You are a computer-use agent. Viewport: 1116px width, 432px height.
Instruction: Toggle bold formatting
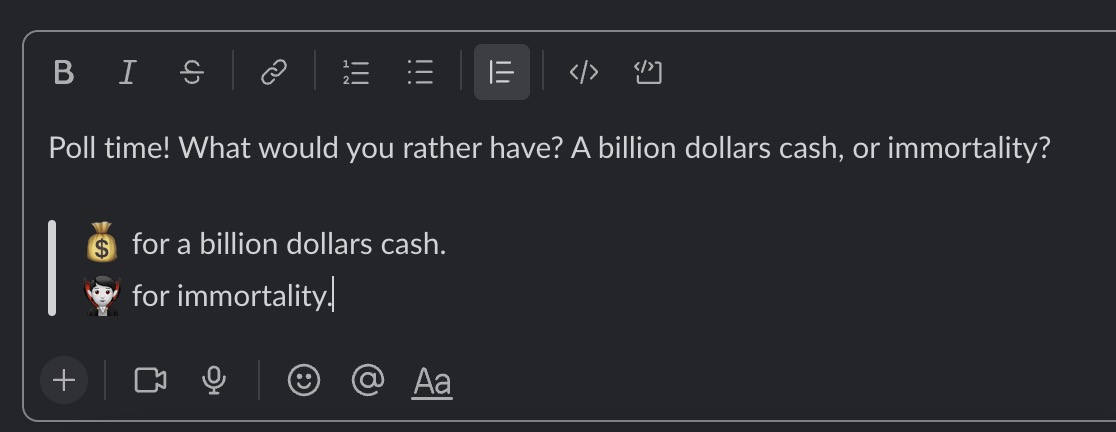pyautogui.click(x=64, y=73)
